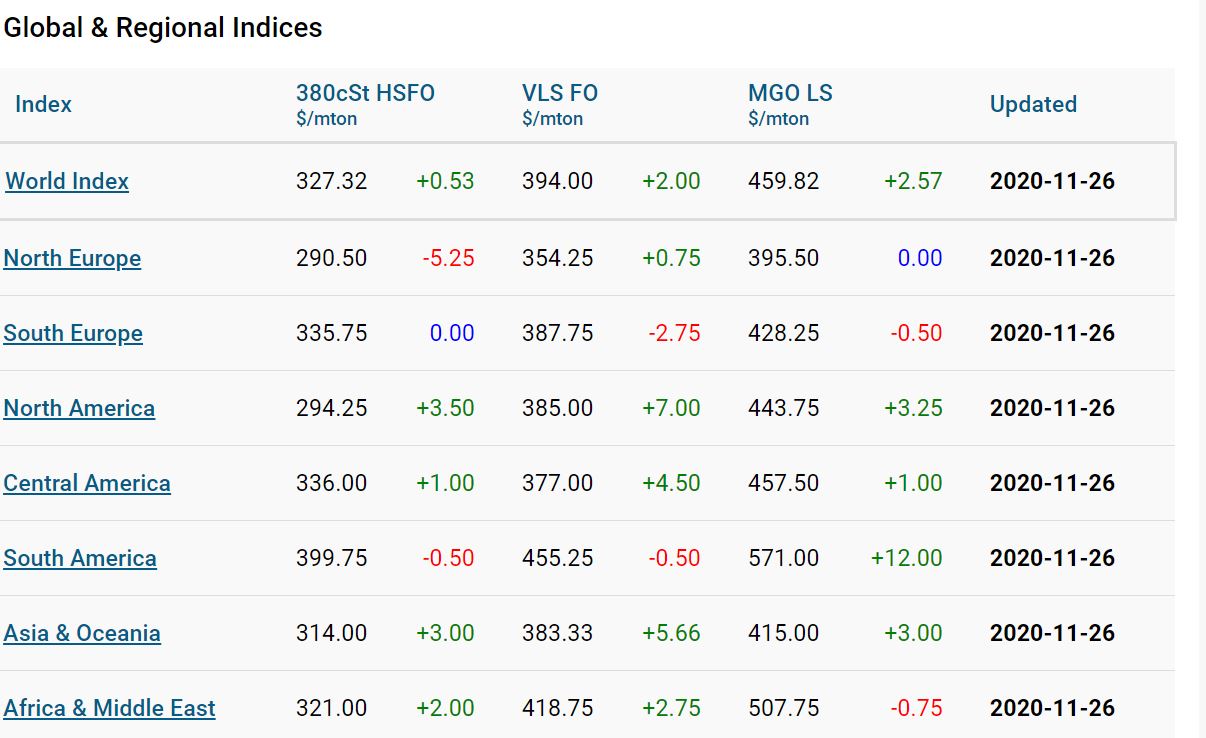Image resolution: width=1206 pixels, height=738 pixels.
Task: Click the Updated column header
Action: click(x=1033, y=104)
